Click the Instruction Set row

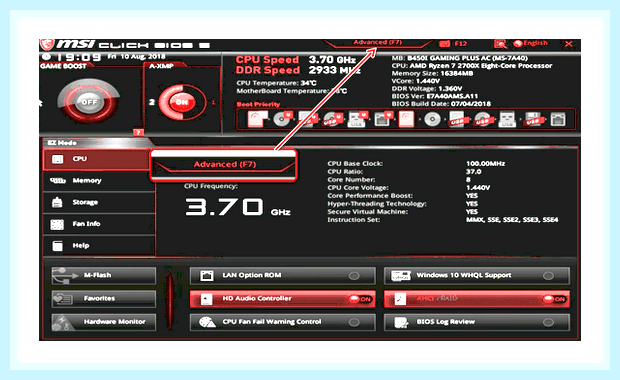point(443,220)
